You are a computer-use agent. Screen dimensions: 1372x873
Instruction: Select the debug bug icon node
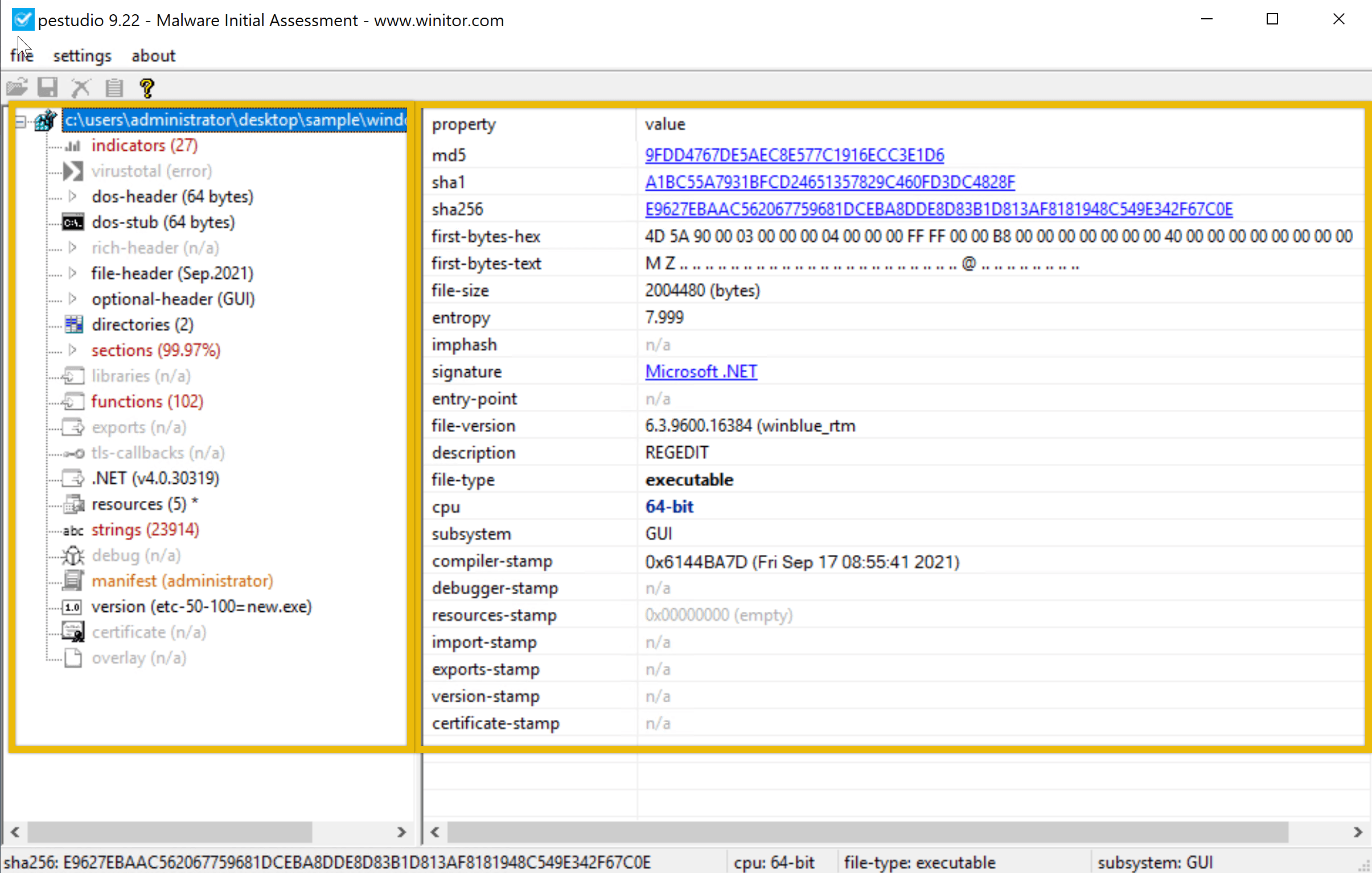coord(73,555)
